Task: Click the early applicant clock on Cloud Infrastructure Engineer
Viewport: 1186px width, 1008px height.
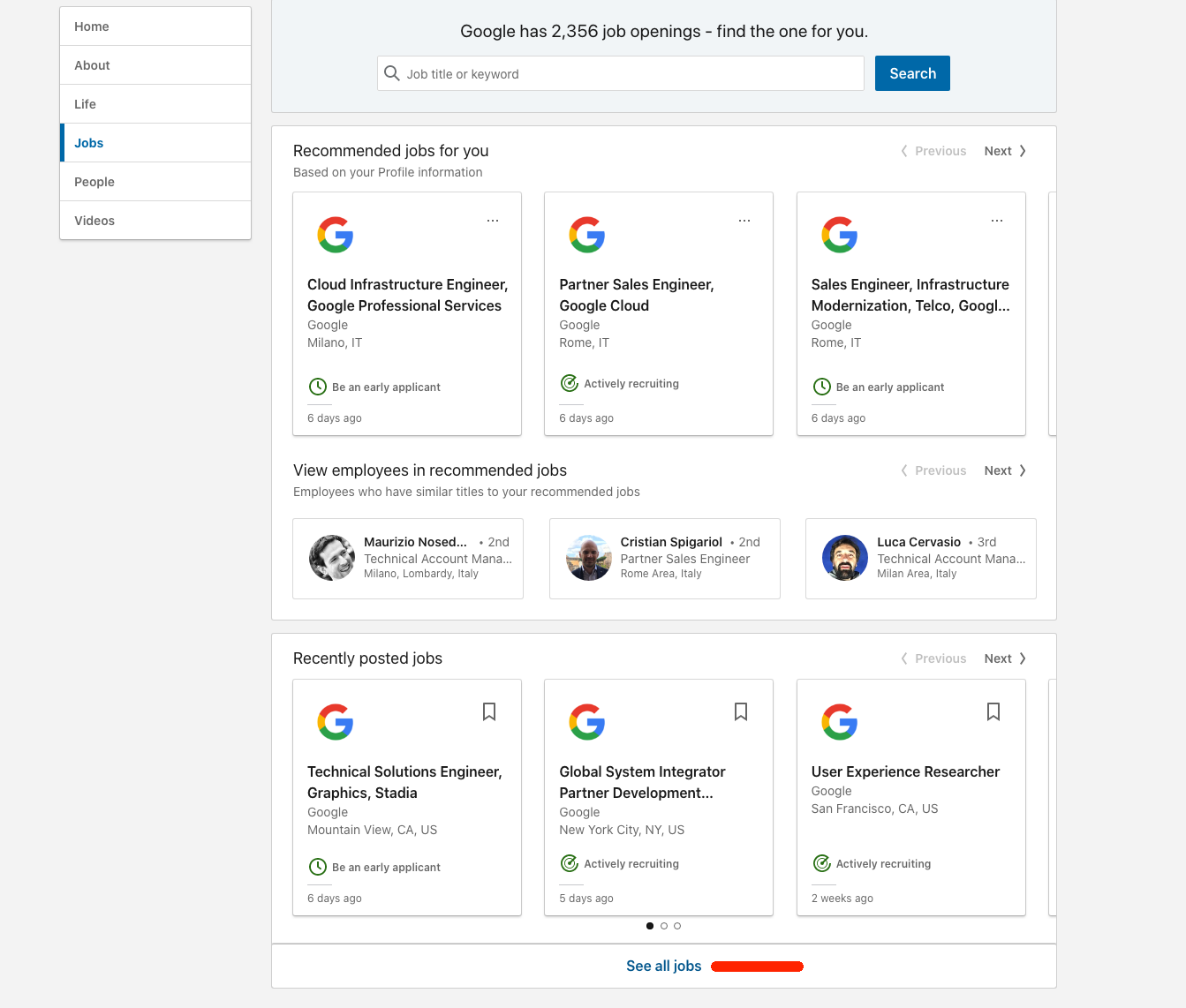Action: coord(318,387)
